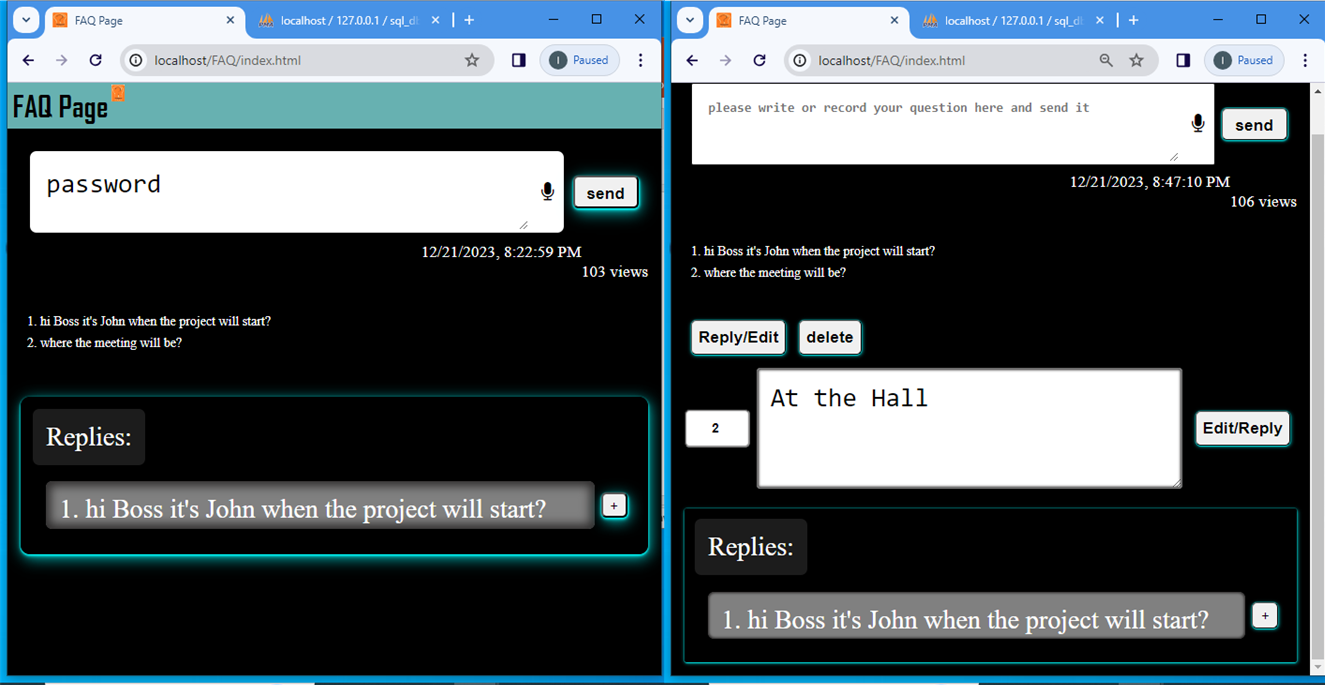Click site info icon in left address bar
The height and width of the screenshot is (685, 1325).
(x=137, y=60)
